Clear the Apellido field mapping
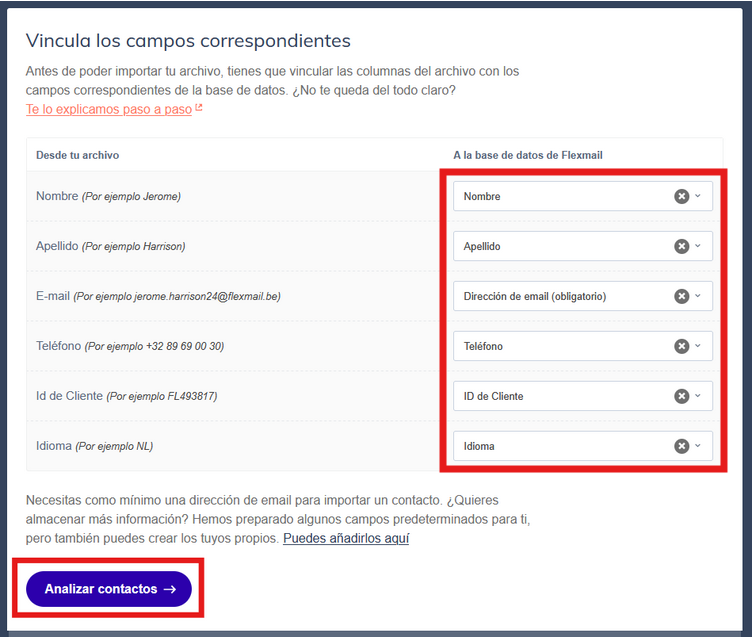Image resolution: width=754 pixels, height=639 pixels. 681,246
